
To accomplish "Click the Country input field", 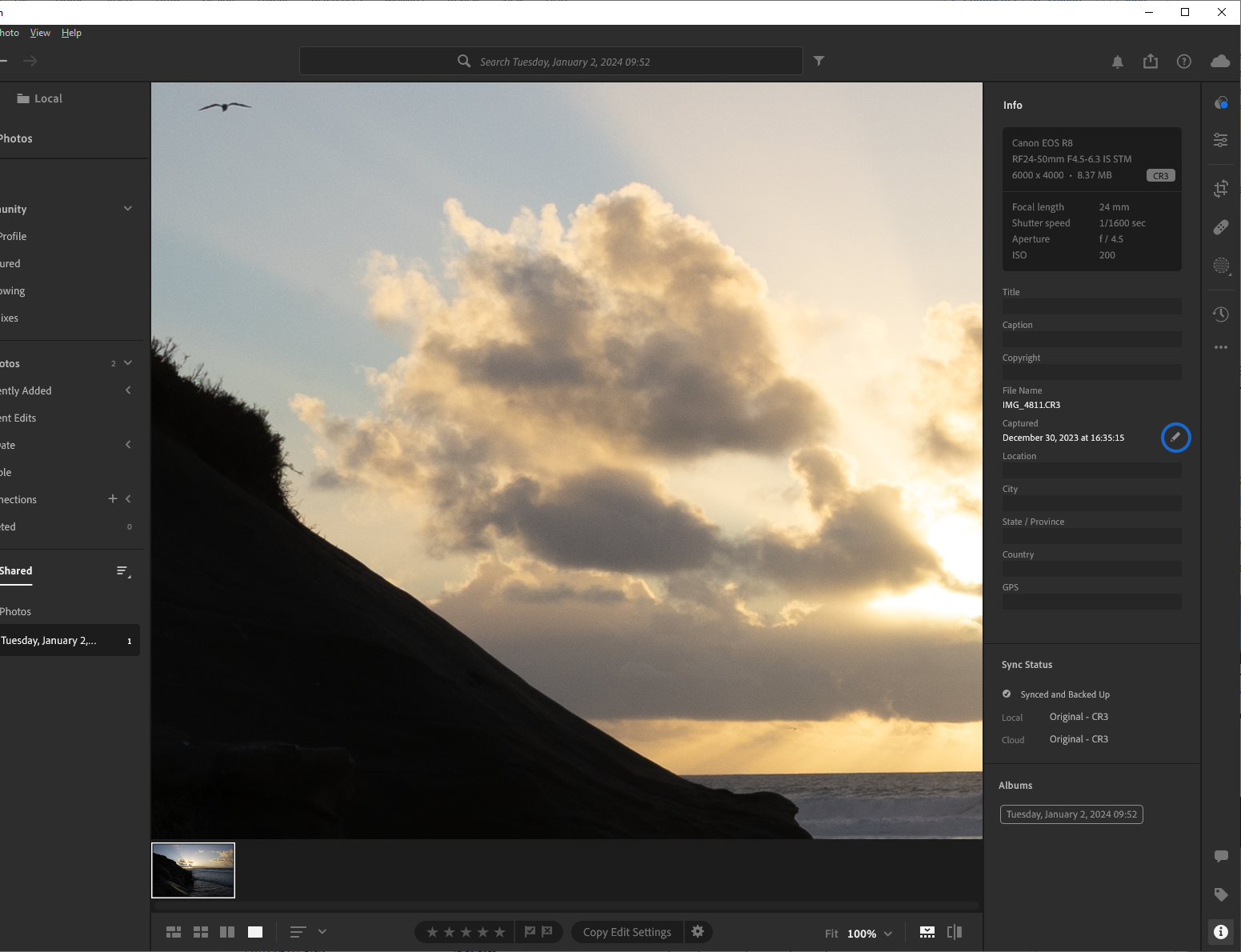I will [x=1091, y=569].
